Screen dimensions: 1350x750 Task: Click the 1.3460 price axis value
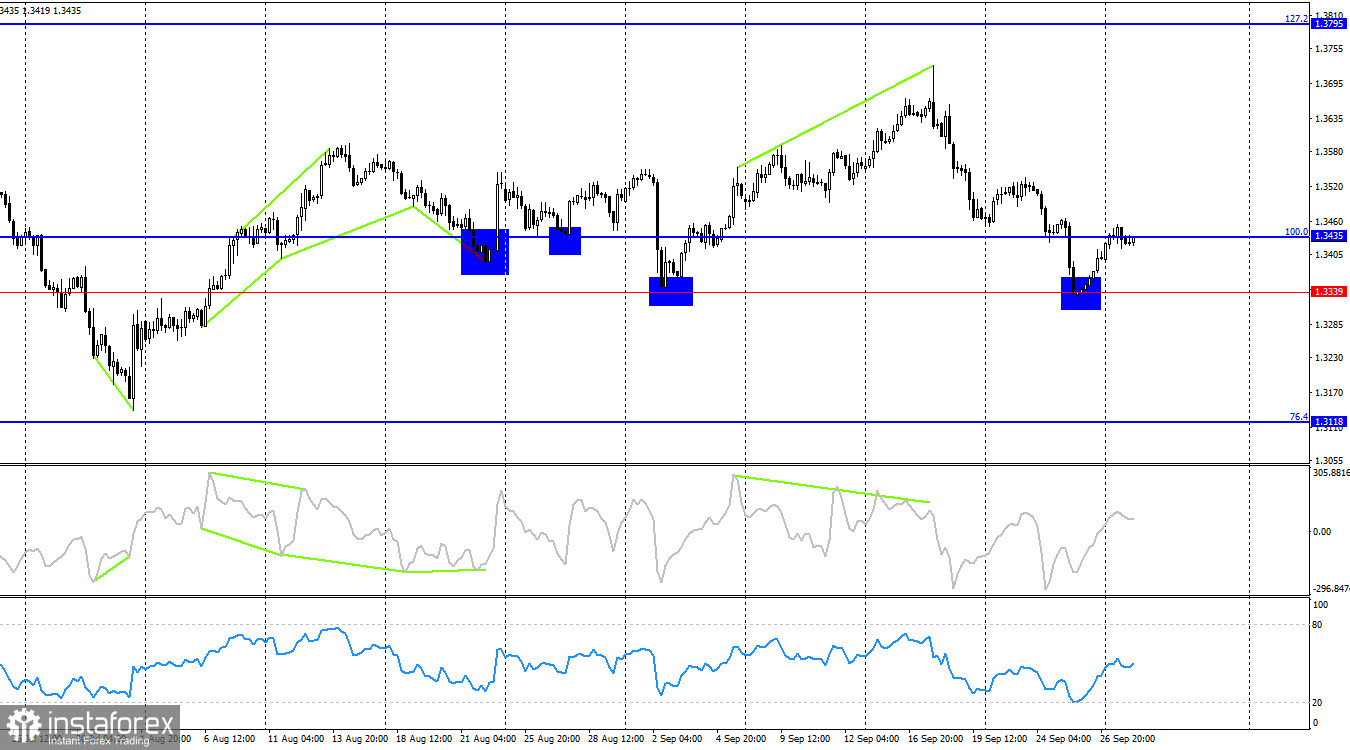click(x=1328, y=221)
